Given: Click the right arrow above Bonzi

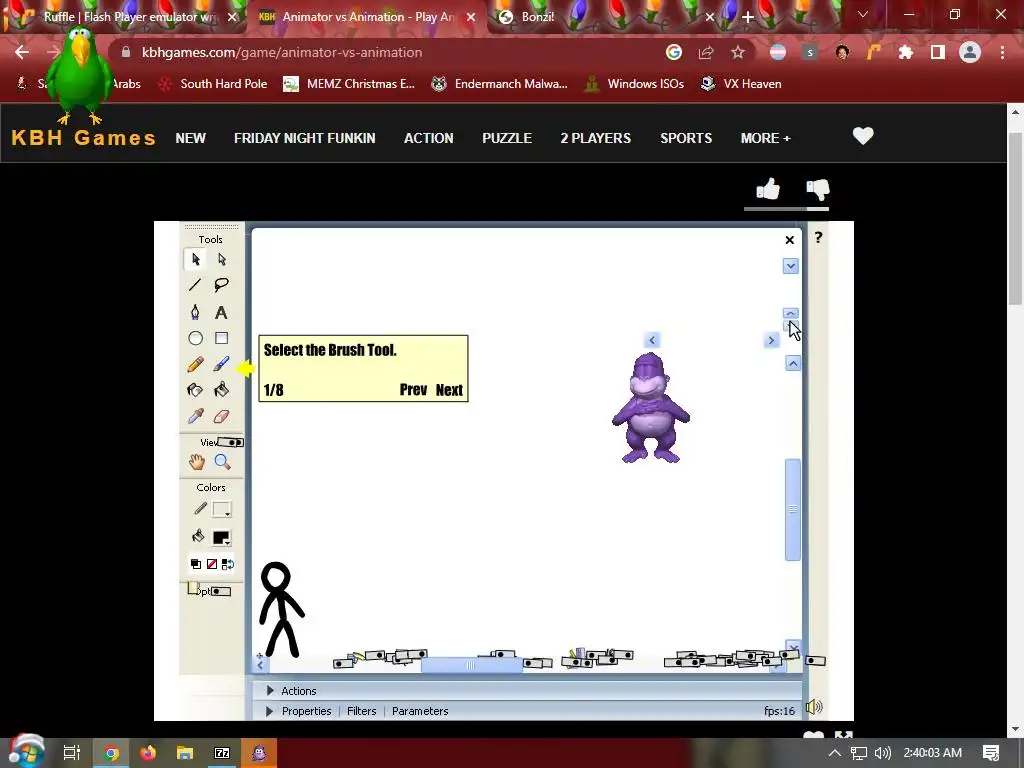Looking at the screenshot, I should (771, 340).
